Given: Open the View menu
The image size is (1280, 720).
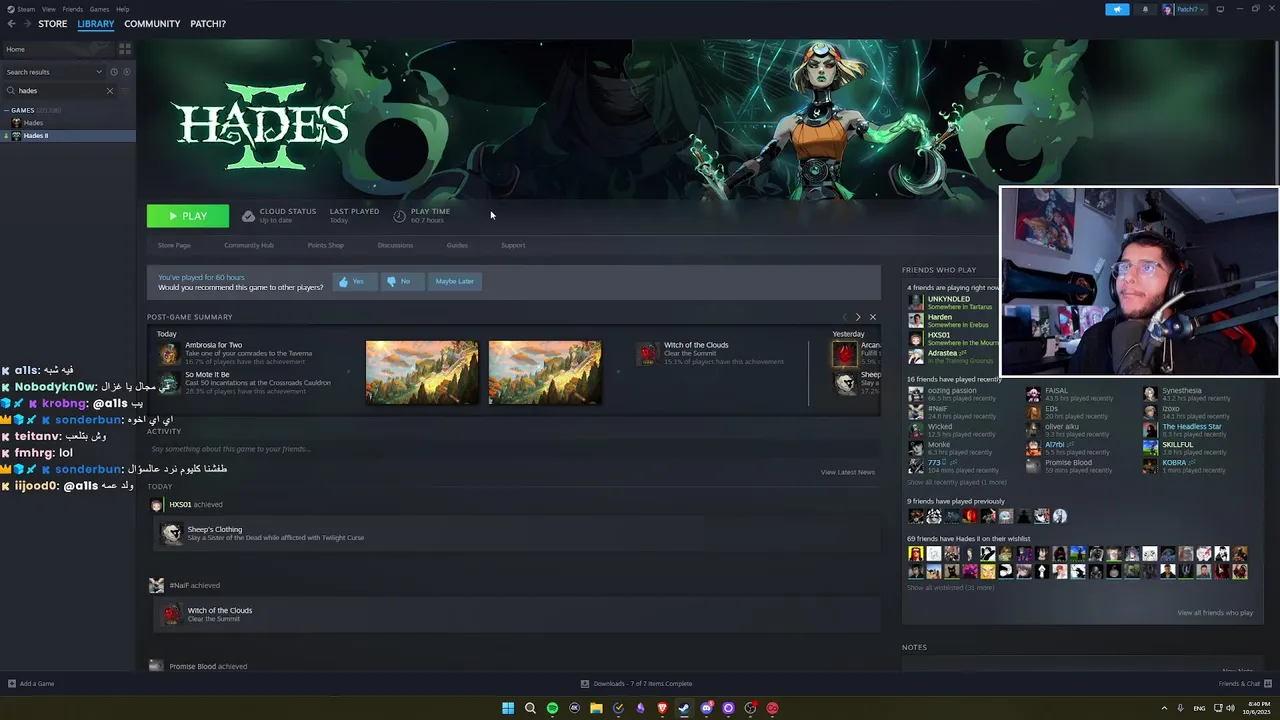Looking at the screenshot, I should click(x=49, y=9).
